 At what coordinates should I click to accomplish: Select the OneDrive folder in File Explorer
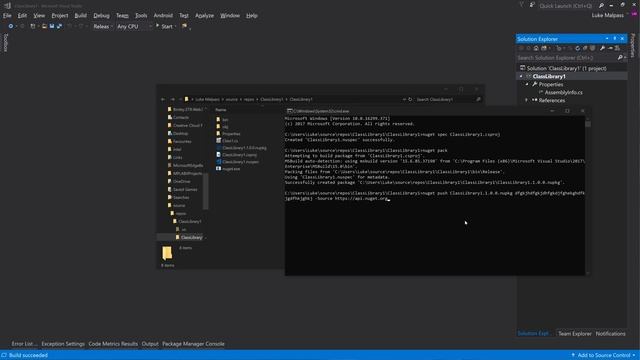179,181
